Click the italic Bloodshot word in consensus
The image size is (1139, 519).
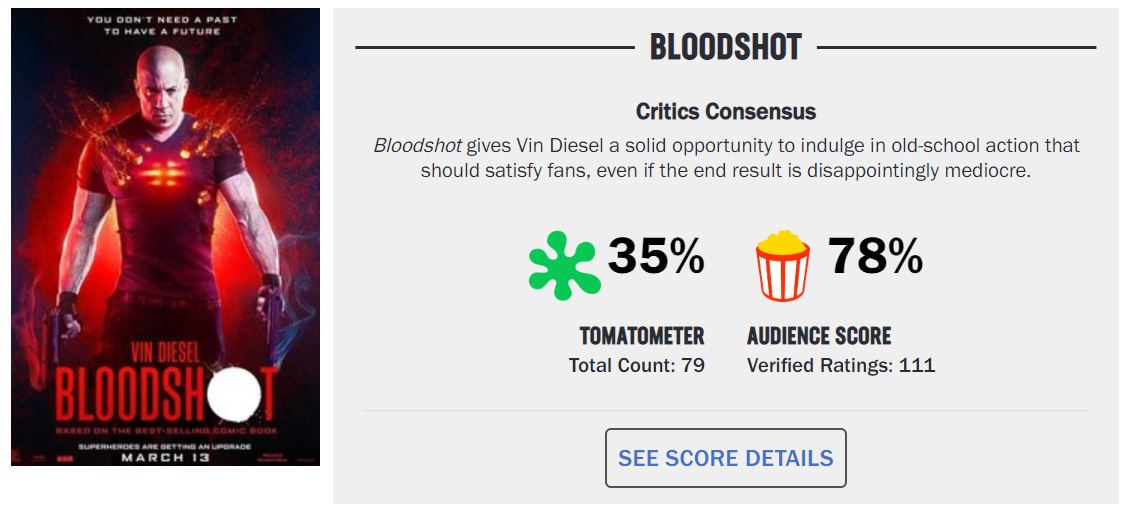(417, 146)
